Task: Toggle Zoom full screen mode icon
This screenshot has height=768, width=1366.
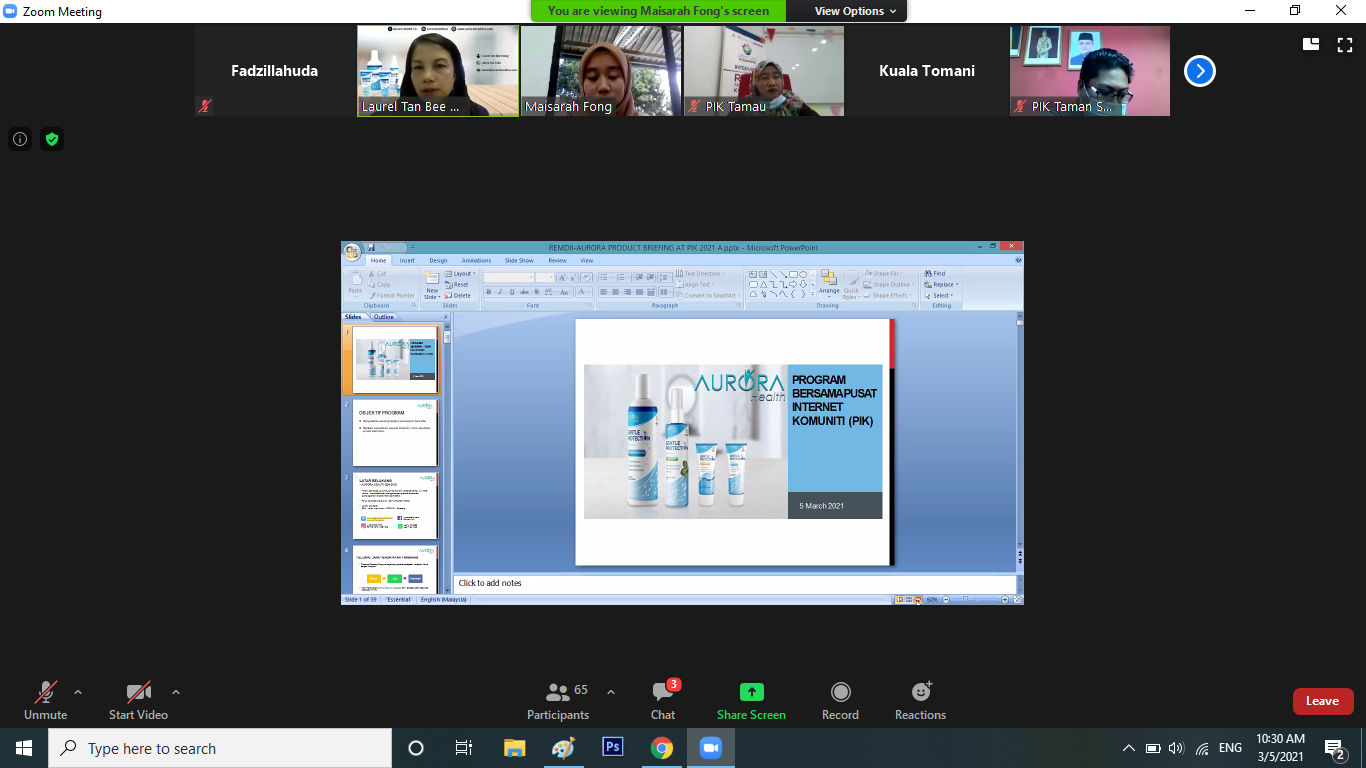Action: click(1345, 44)
